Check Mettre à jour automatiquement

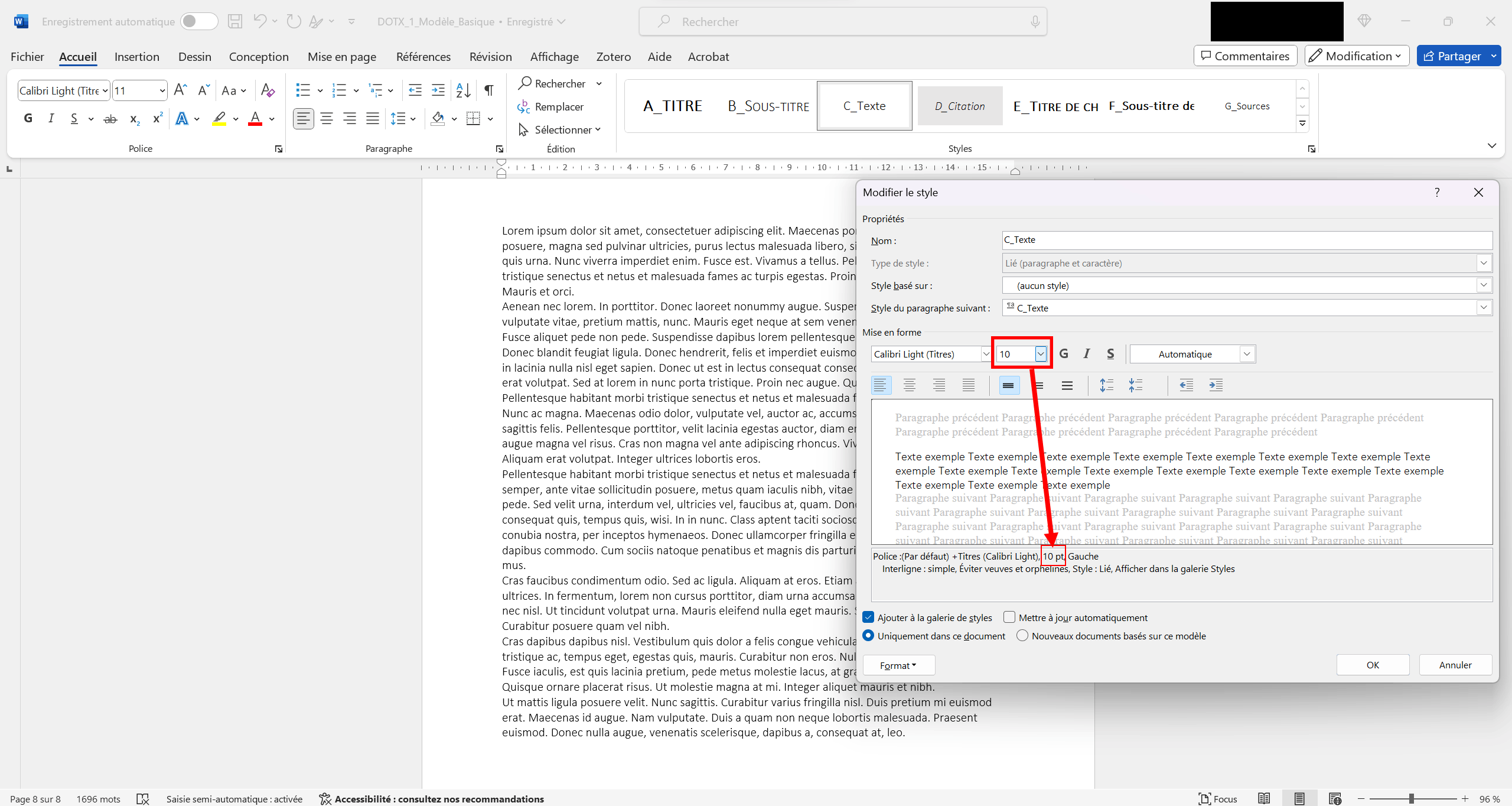point(1009,617)
